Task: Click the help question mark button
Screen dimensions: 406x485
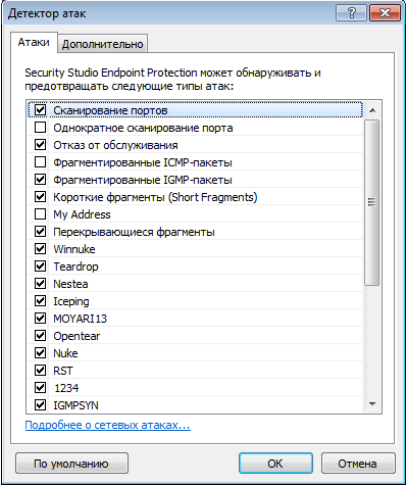Action: [351, 13]
